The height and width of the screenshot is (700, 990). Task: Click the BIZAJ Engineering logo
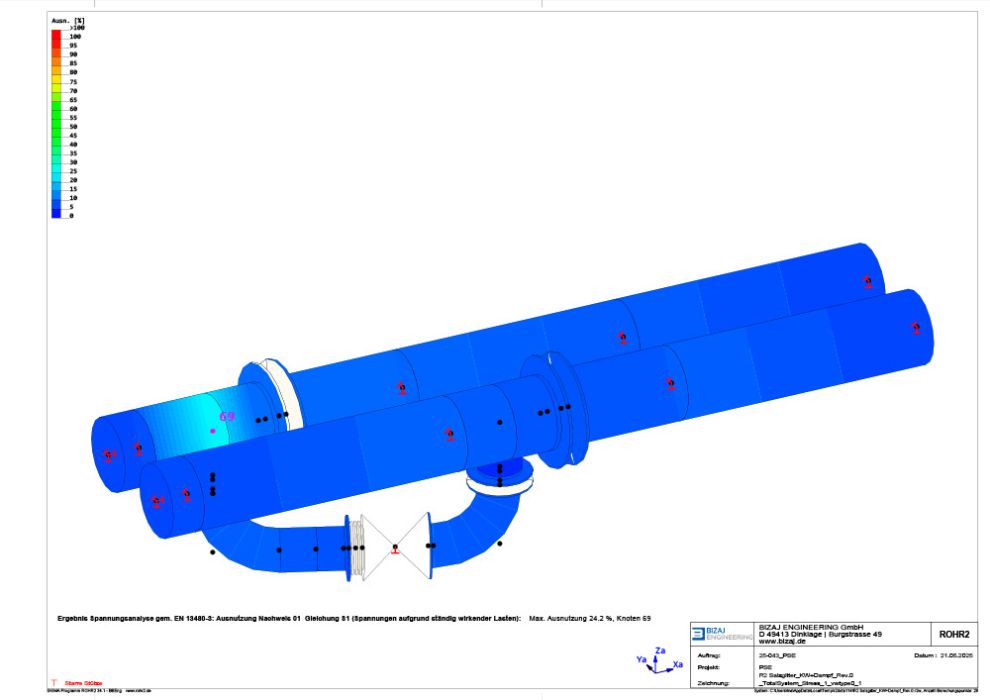(721, 635)
